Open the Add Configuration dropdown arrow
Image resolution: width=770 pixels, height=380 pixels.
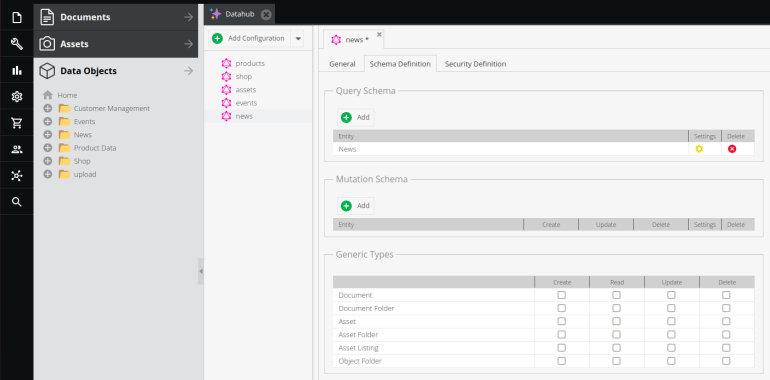[298, 38]
